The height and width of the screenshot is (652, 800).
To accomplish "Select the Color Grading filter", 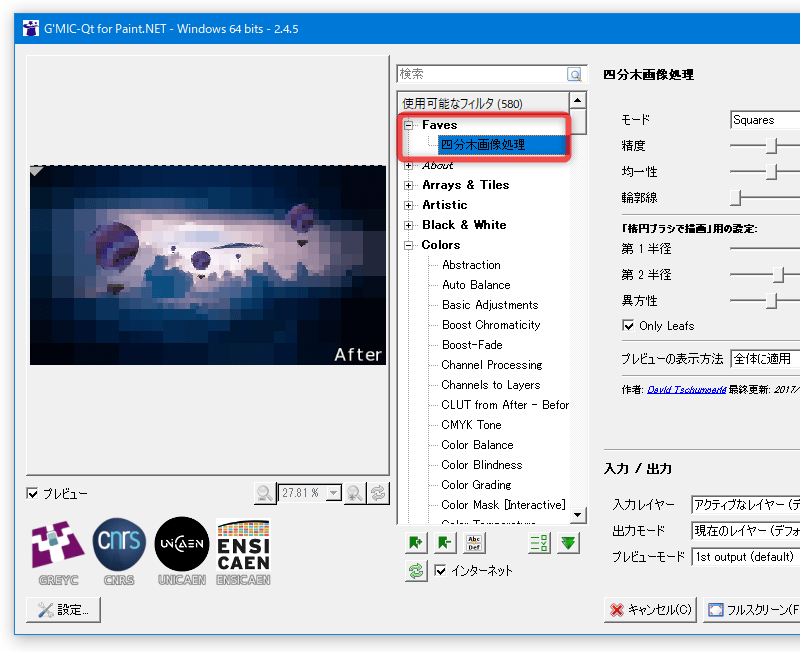I will pos(476,485).
